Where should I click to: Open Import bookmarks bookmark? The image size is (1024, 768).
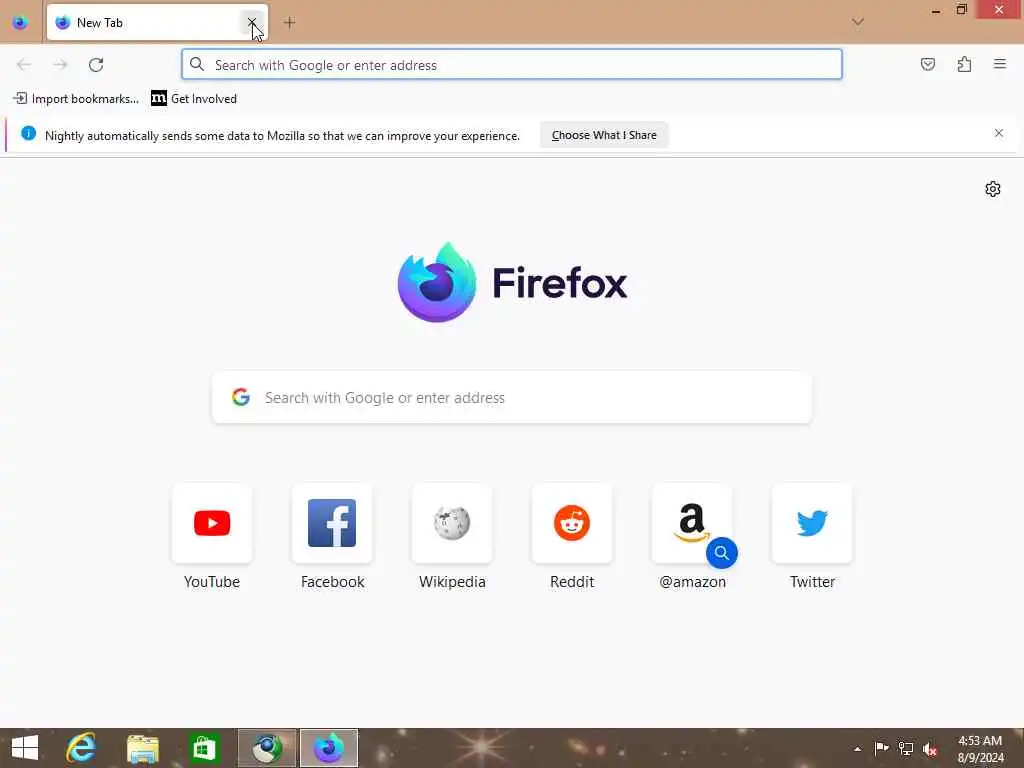click(x=76, y=99)
